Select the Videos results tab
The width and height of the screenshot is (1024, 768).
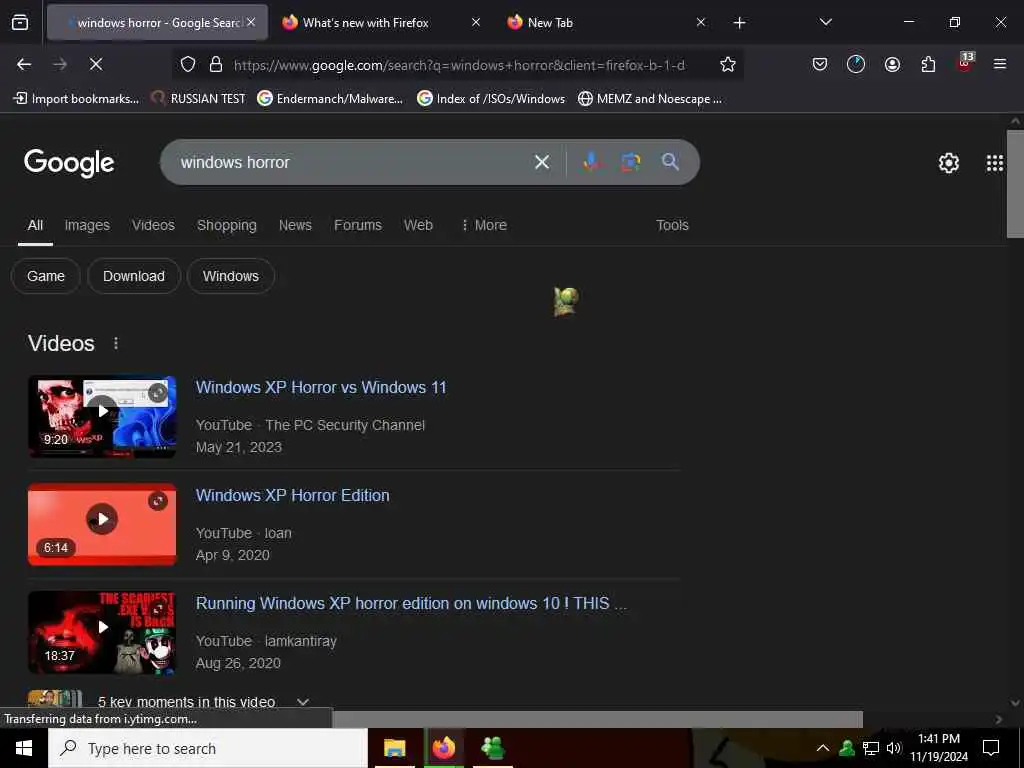(153, 225)
